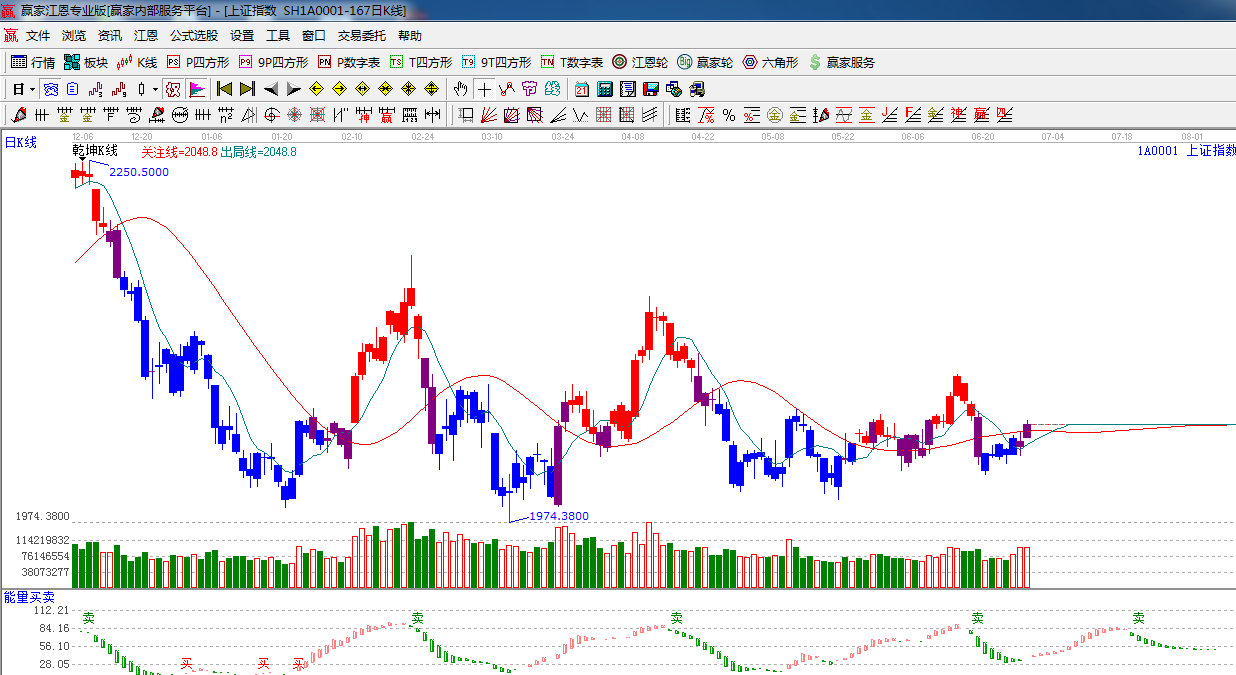Open the 交易委托 menu

(361, 35)
